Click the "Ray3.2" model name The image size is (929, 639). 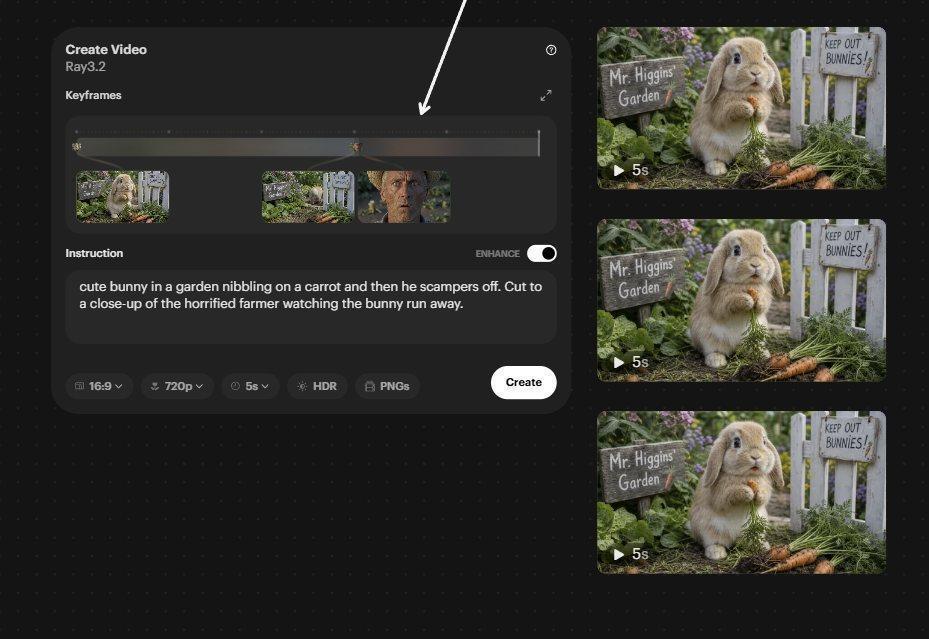85,67
